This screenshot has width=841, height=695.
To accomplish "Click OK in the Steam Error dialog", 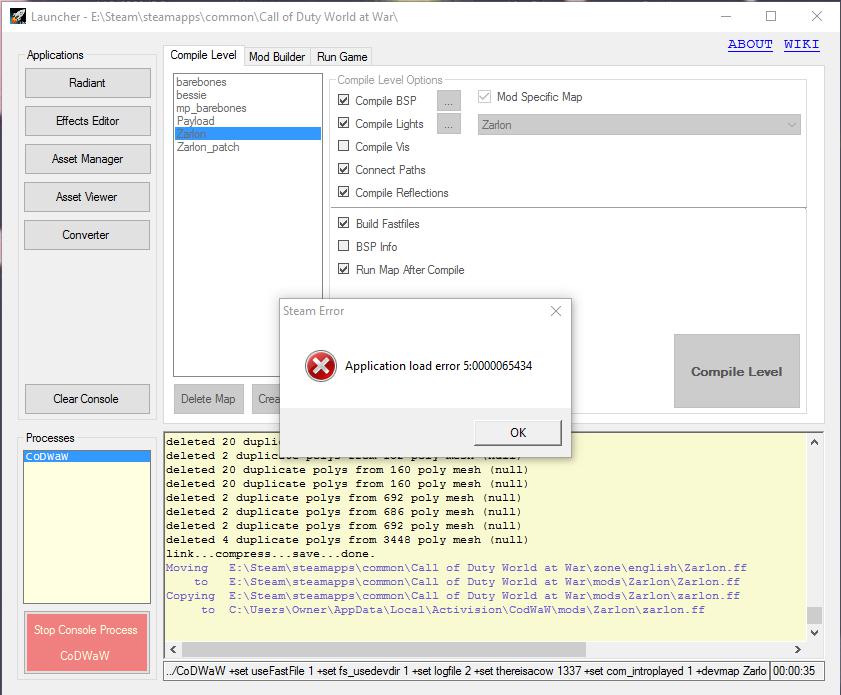I will coord(518,432).
